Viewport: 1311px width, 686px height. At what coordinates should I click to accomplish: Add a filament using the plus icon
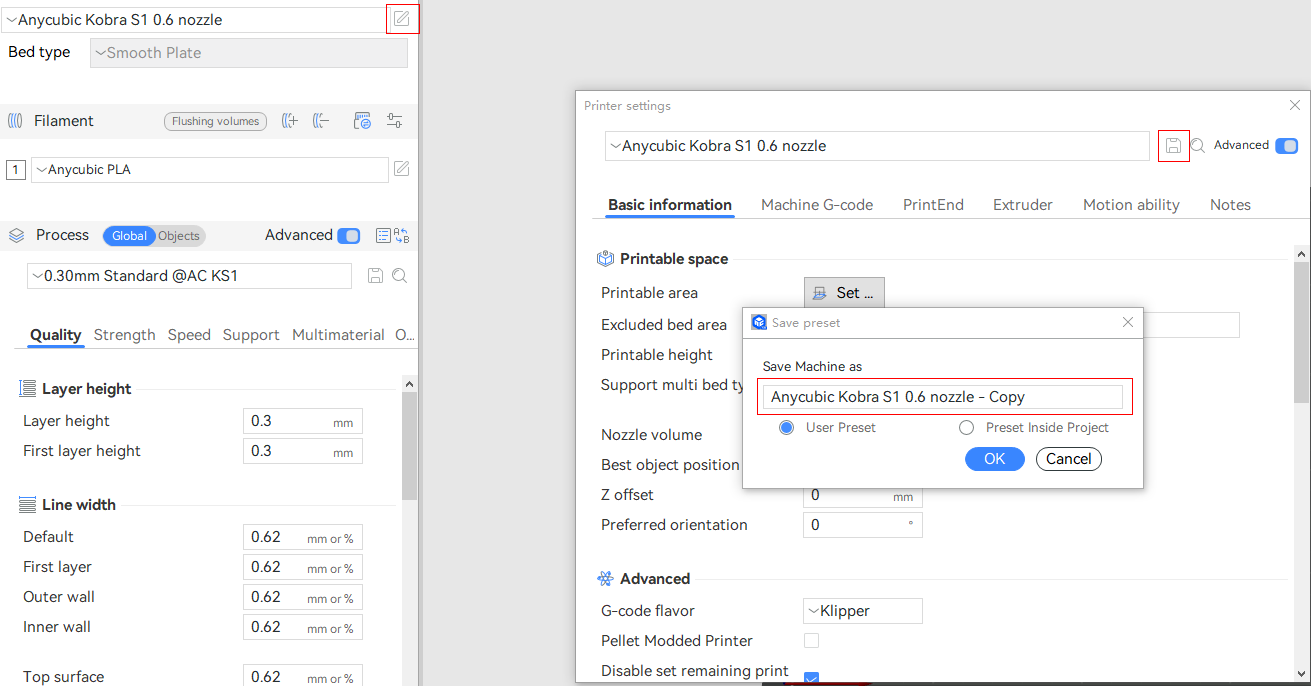click(290, 121)
